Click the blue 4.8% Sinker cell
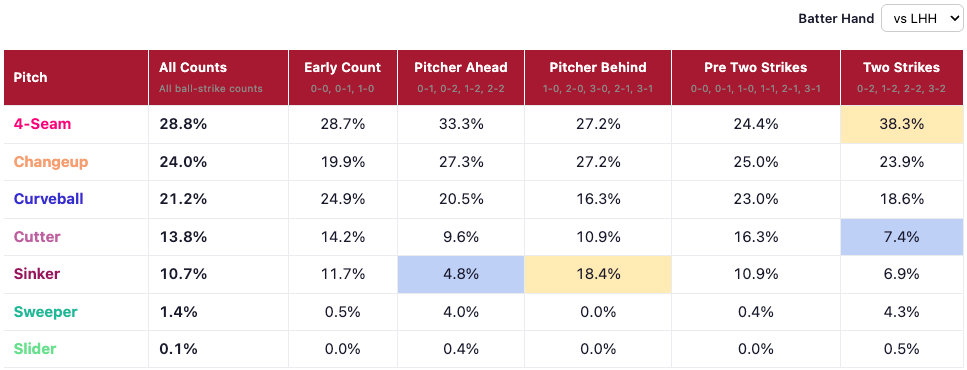The image size is (967, 370). click(x=461, y=274)
